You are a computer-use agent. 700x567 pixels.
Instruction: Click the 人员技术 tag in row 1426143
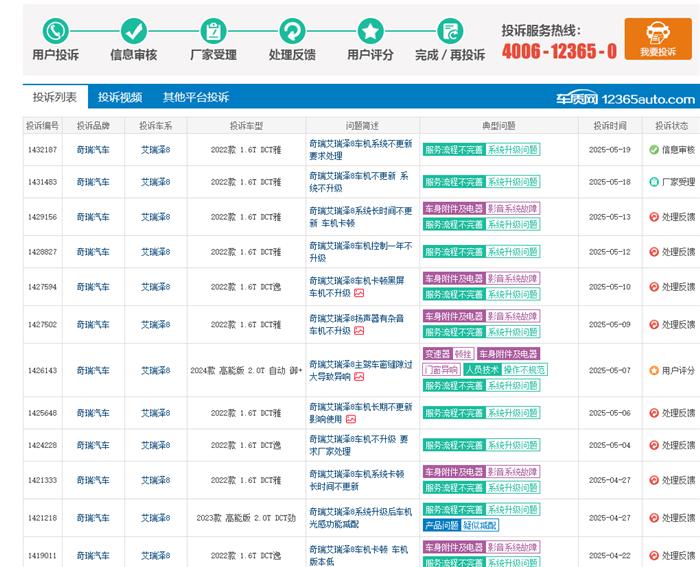(482, 370)
